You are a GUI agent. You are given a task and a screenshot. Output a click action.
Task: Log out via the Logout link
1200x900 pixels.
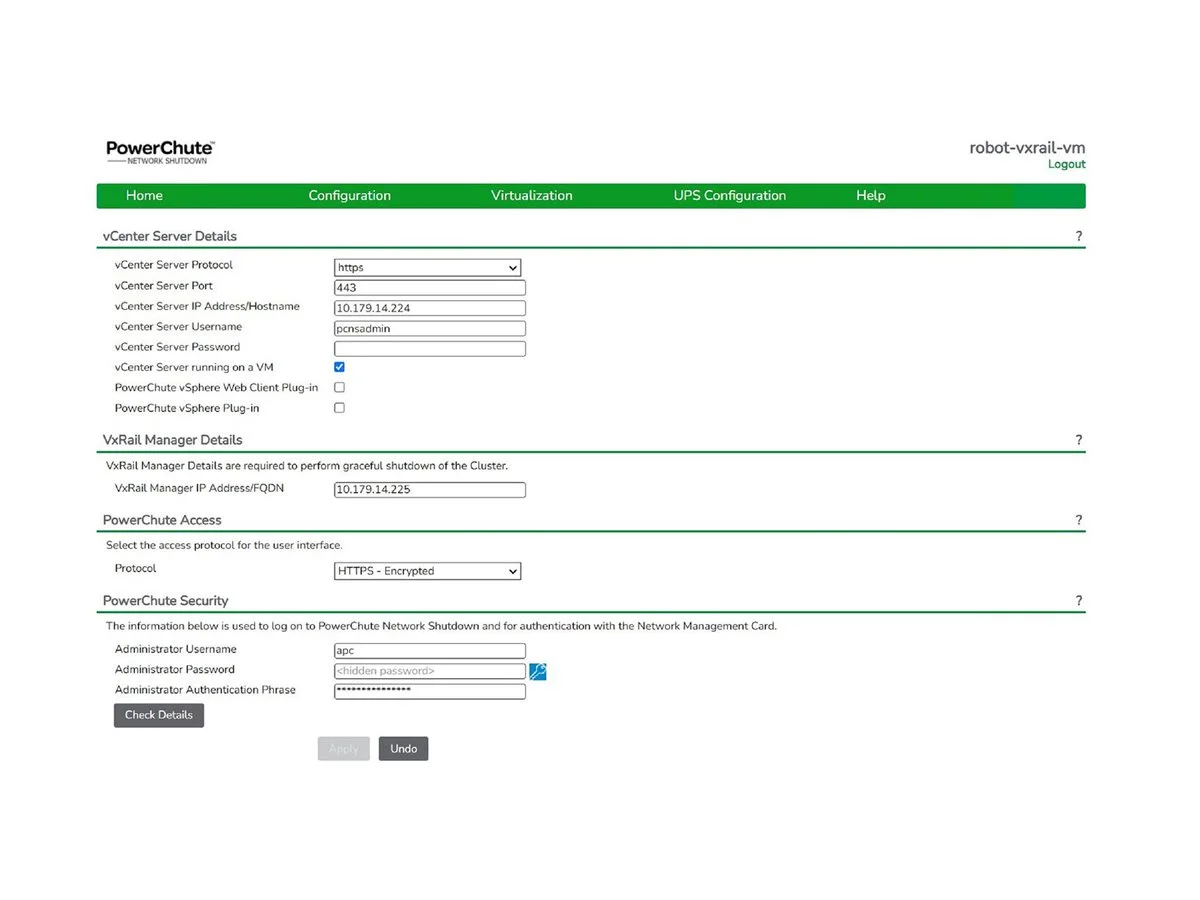tap(1066, 164)
